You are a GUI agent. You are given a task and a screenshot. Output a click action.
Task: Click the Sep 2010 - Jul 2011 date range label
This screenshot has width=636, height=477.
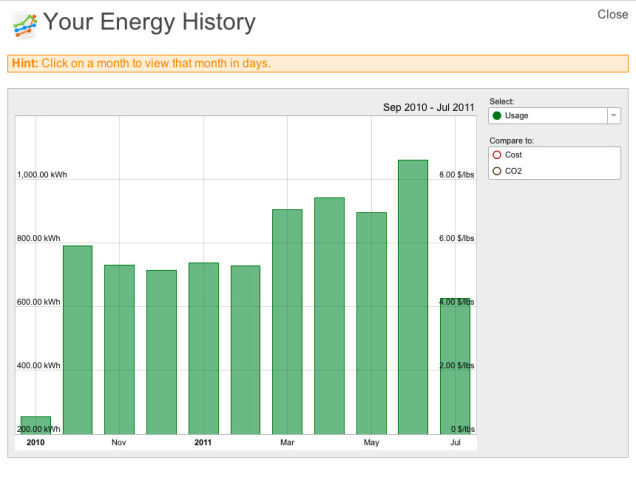click(428, 107)
